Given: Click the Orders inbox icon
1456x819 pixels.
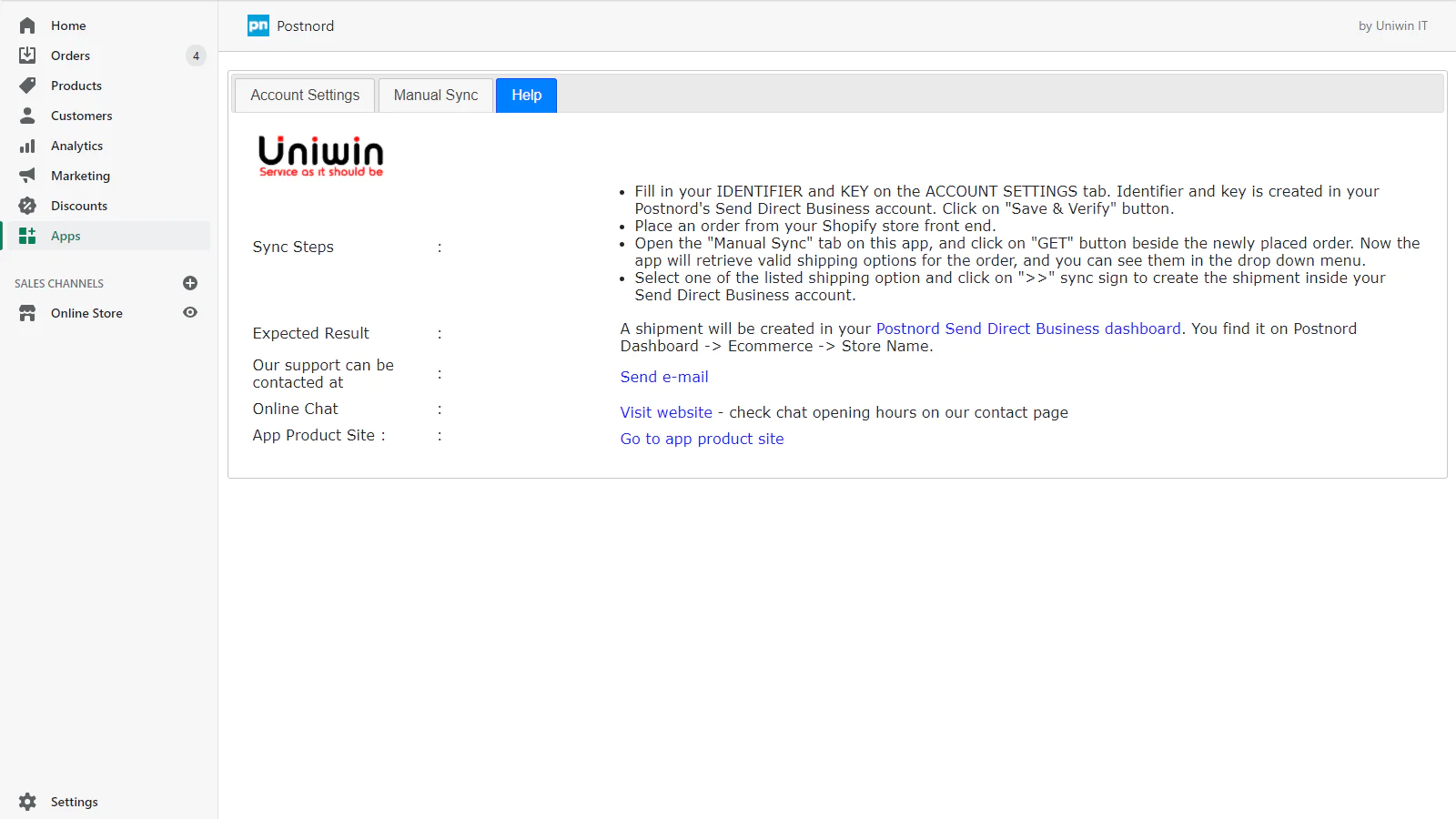Looking at the screenshot, I should click(27, 56).
